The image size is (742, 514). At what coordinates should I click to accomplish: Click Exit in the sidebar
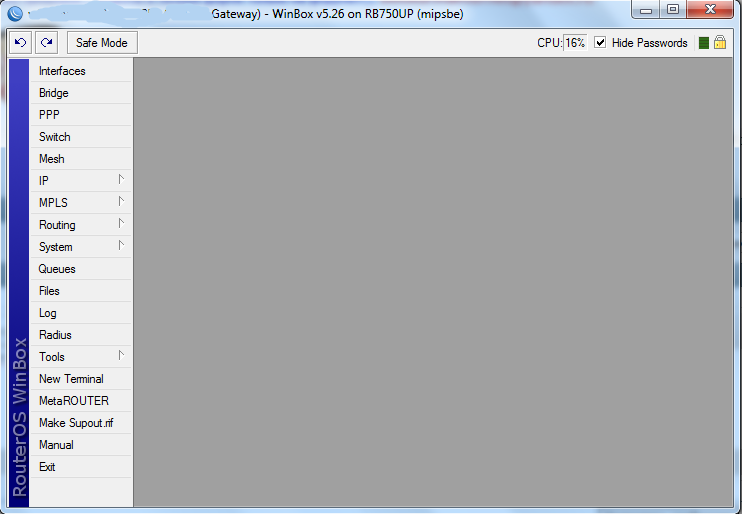click(x=81, y=467)
